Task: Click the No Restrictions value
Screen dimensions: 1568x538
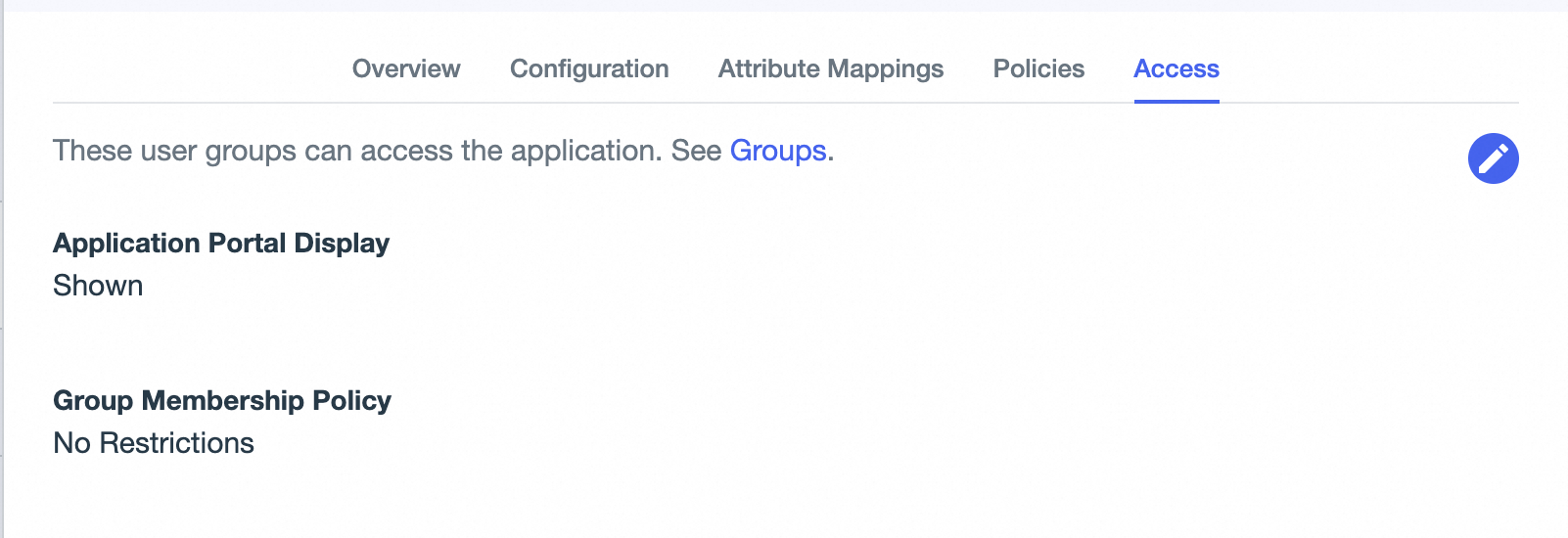Action: [x=154, y=443]
